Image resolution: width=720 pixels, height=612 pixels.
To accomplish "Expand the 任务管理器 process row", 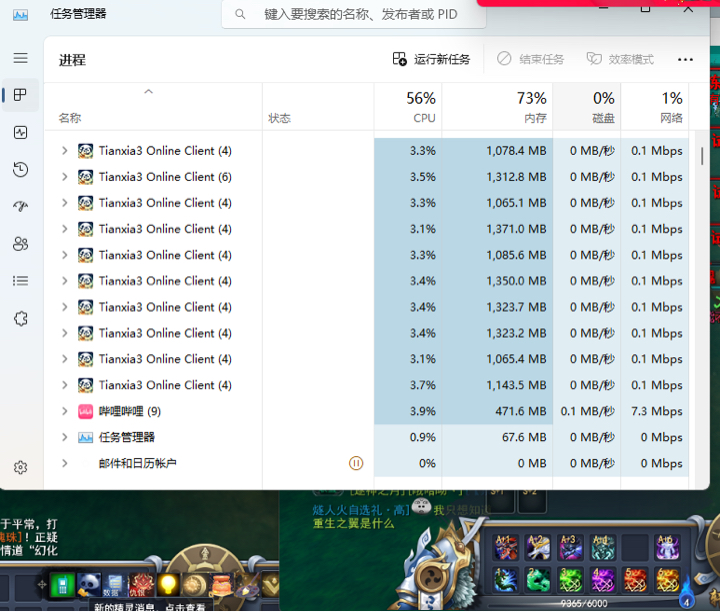I will coord(65,437).
